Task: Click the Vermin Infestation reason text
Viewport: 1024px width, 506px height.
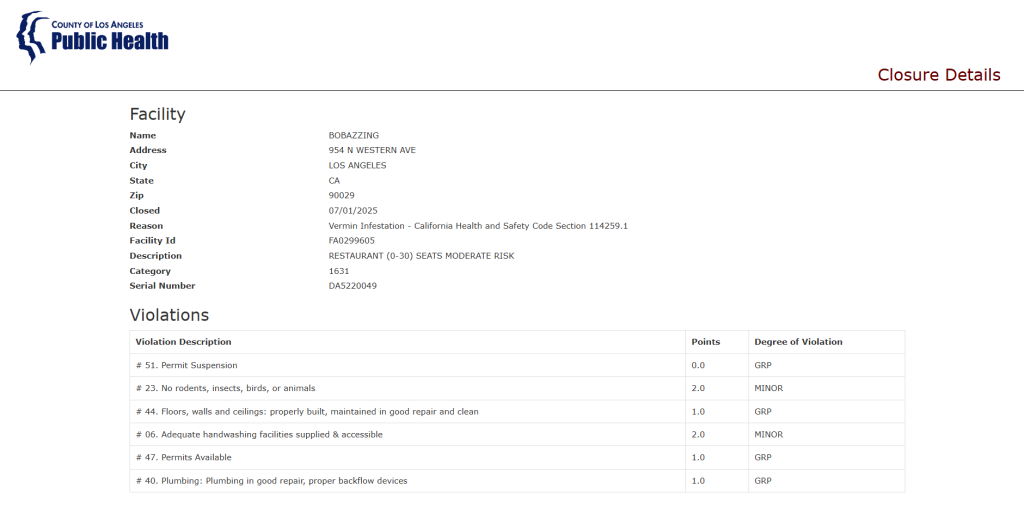Action: click(478, 226)
